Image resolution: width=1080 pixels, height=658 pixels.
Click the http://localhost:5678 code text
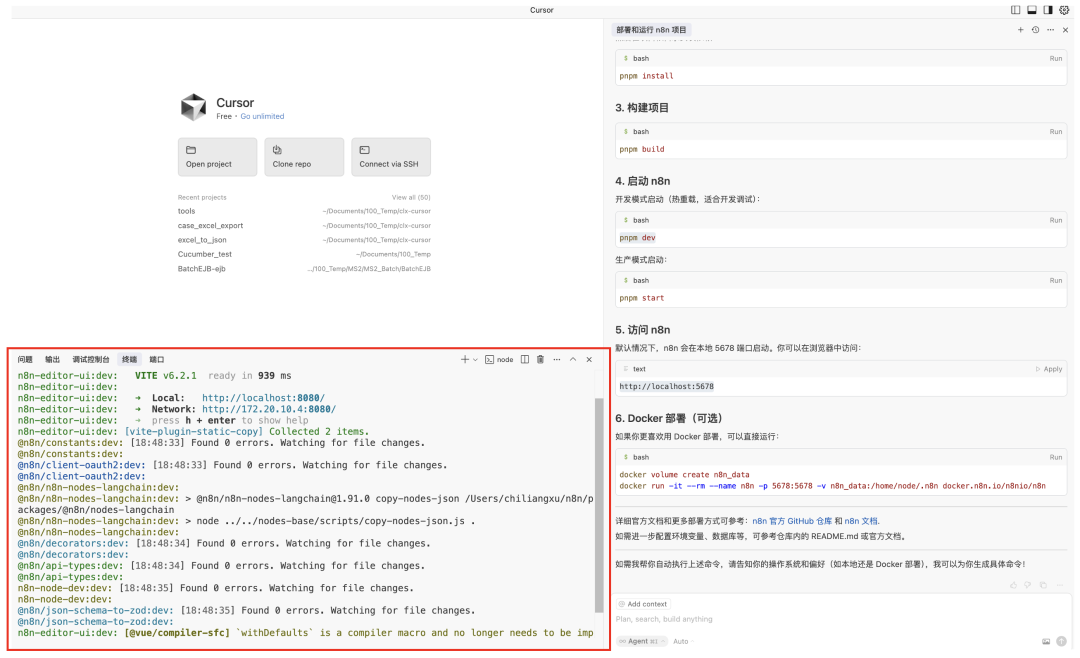(x=666, y=387)
